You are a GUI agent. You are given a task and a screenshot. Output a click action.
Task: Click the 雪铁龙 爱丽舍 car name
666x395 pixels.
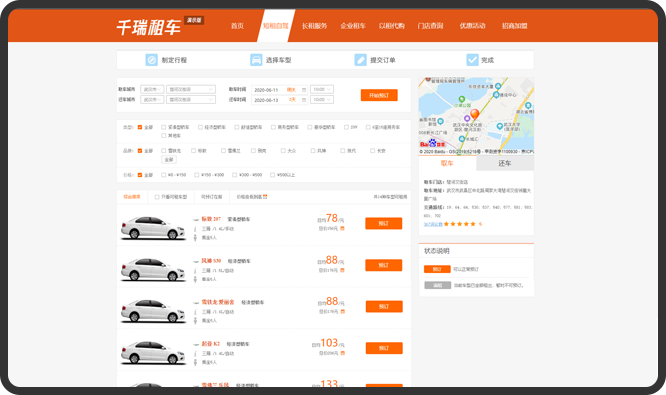tap(218, 302)
